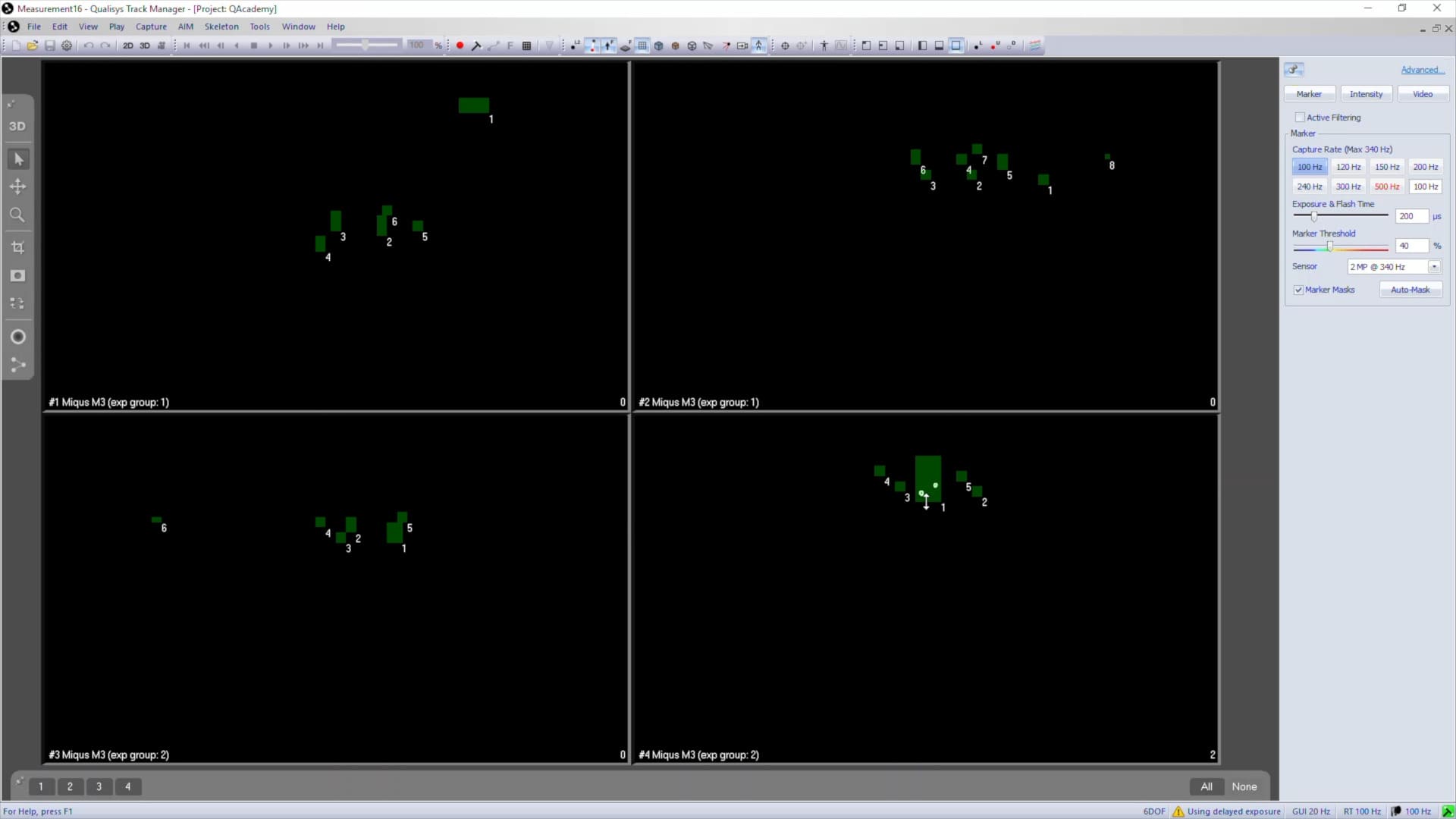
Task: Click the Auto-Mask button
Action: click(x=1410, y=290)
